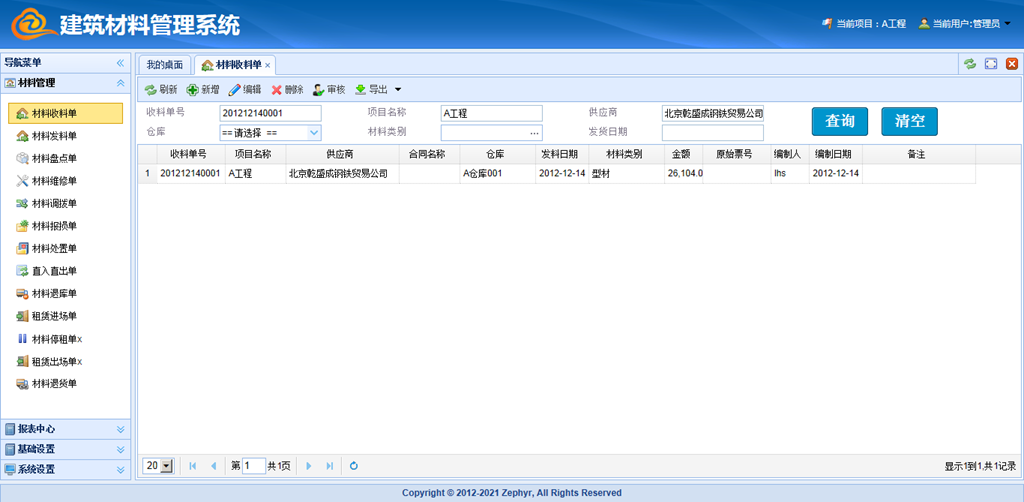Click 当前项目 : A工程 in header

[x=864, y=24]
